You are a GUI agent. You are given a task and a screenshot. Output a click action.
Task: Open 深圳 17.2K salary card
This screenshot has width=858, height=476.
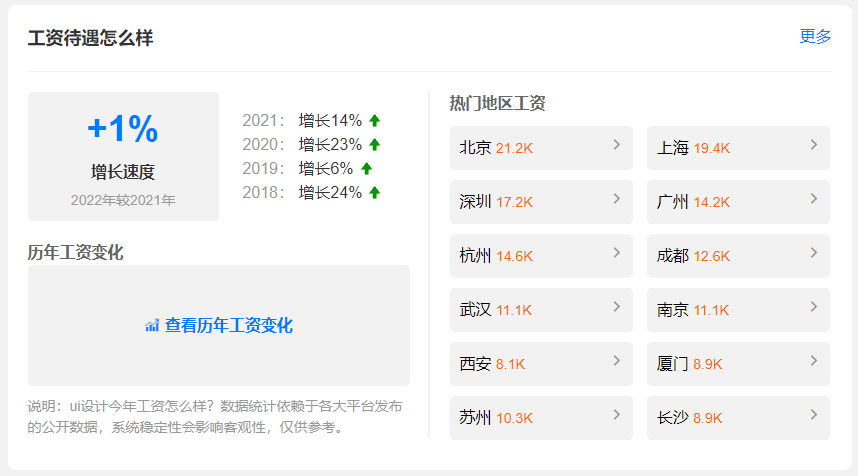(x=541, y=202)
